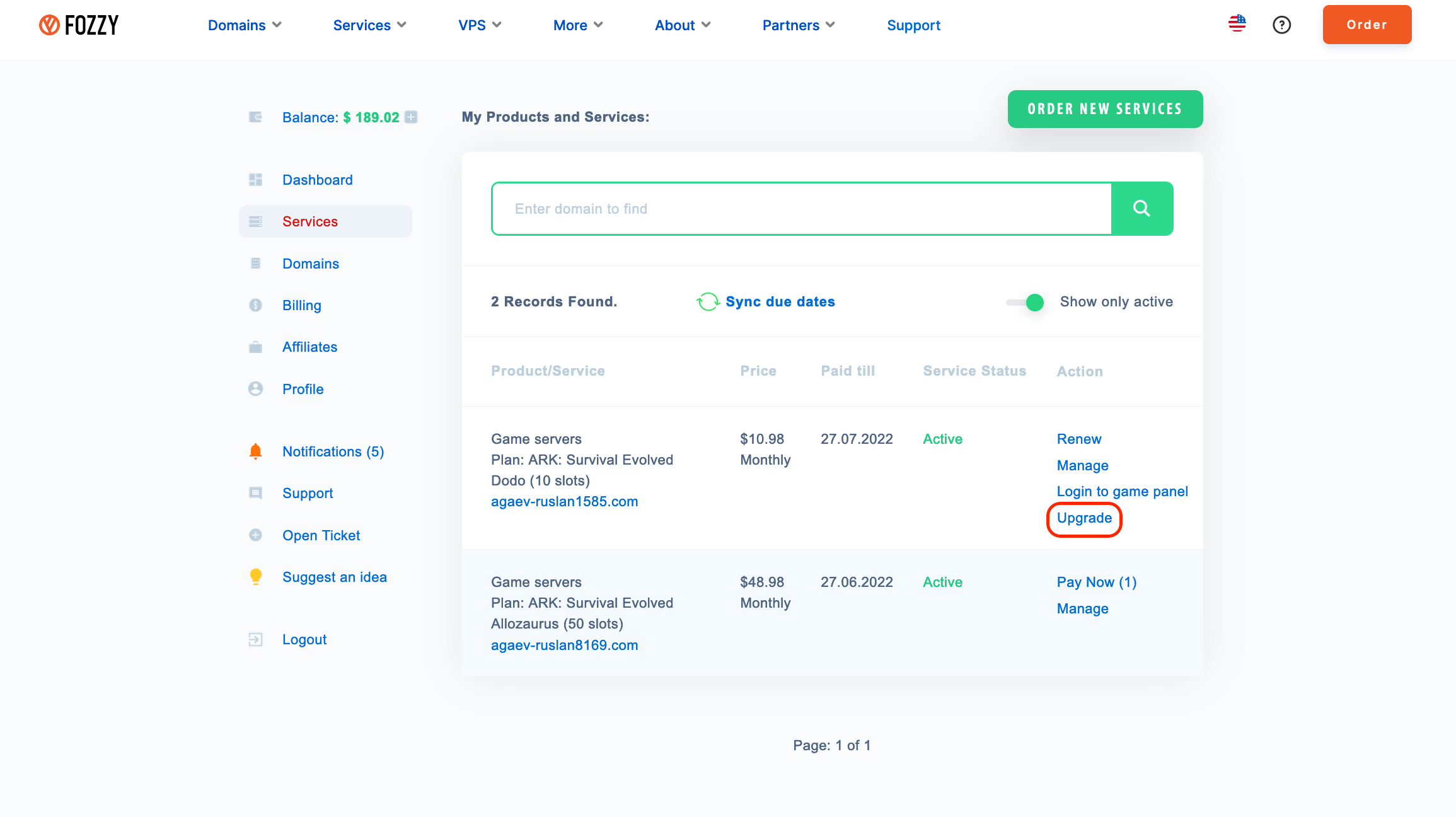Select the Logout arrow icon
Viewport: 1456px width, 817px height.
tap(255, 639)
